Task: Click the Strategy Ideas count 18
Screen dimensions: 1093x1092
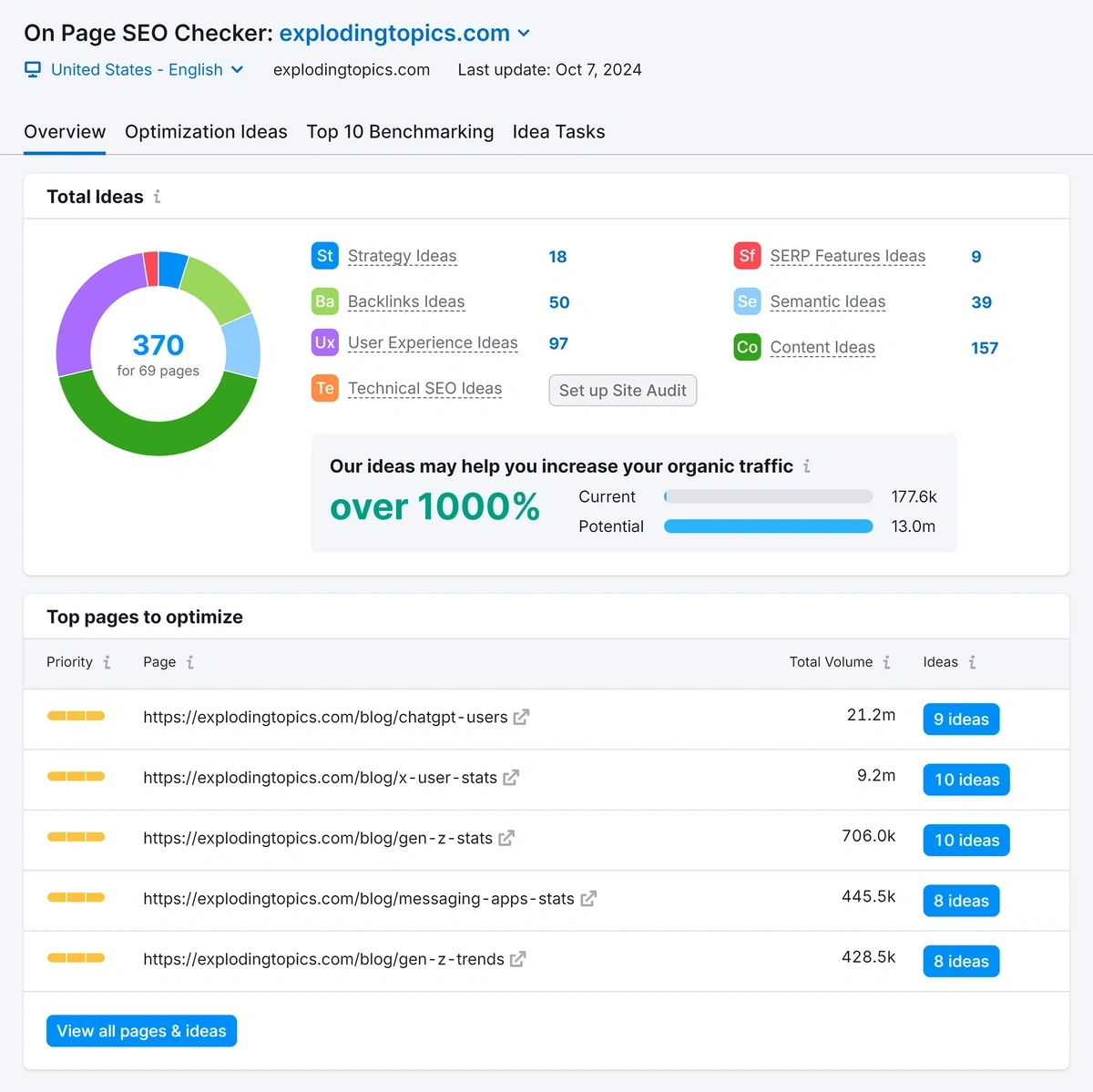Action: tap(557, 257)
